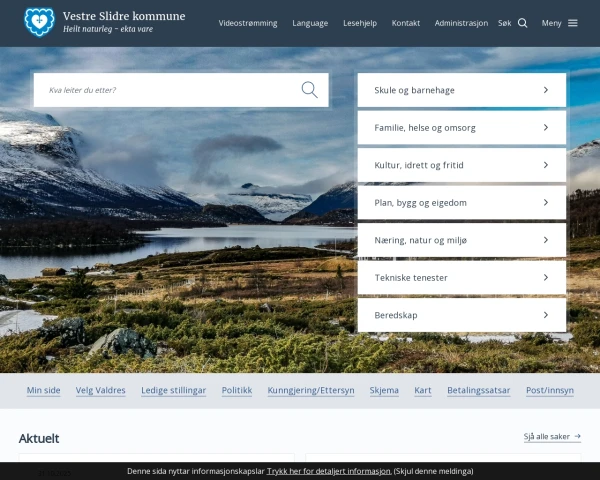Open detailed cookie information link
This screenshot has width=600, height=480.
pos(328,470)
